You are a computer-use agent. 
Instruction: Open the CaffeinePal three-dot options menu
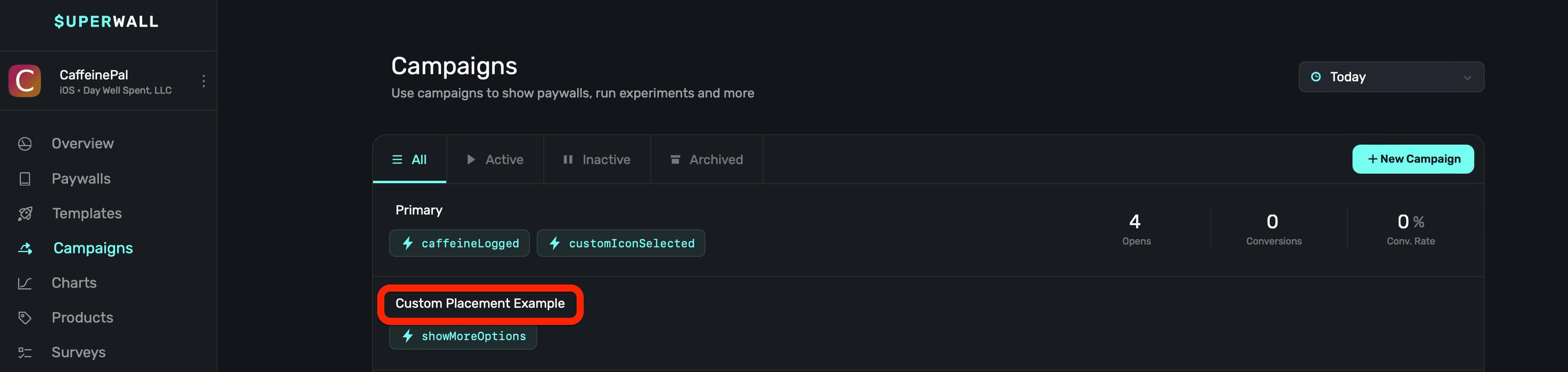(x=203, y=81)
